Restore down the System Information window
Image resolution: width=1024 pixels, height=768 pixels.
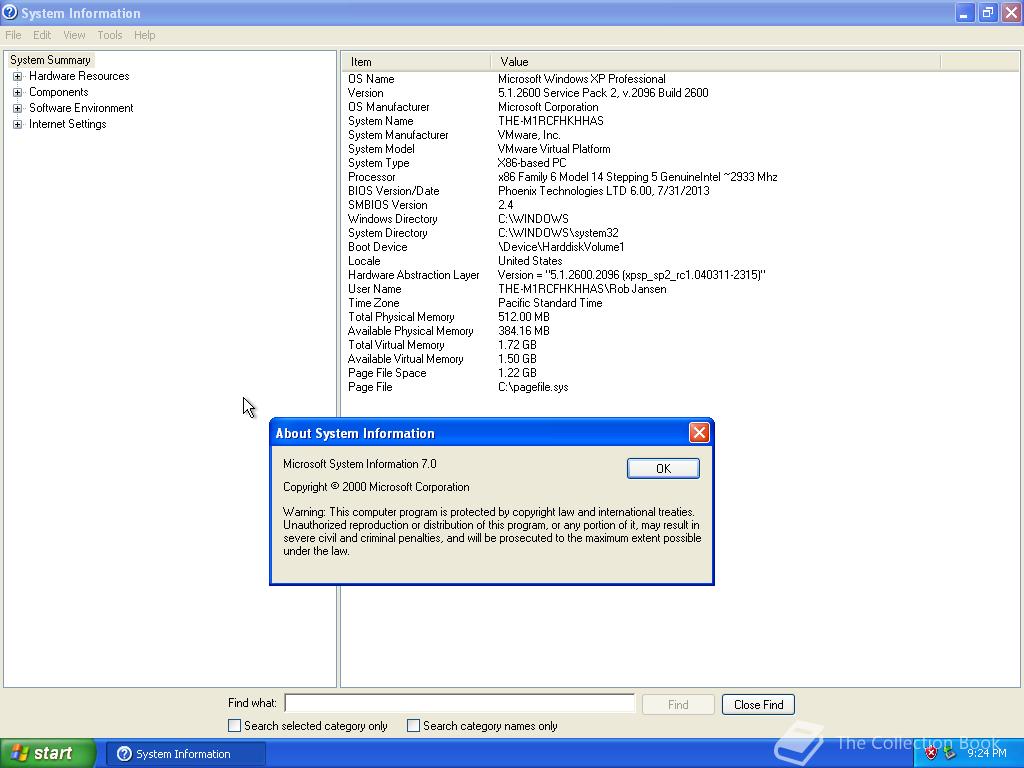click(988, 12)
